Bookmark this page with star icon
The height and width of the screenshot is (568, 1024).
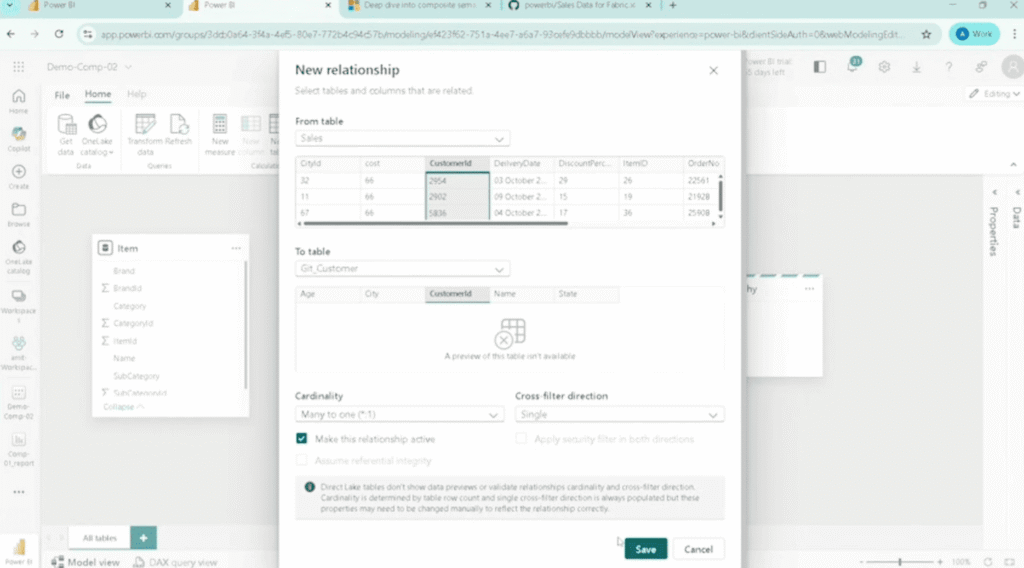(x=926, y=35)
